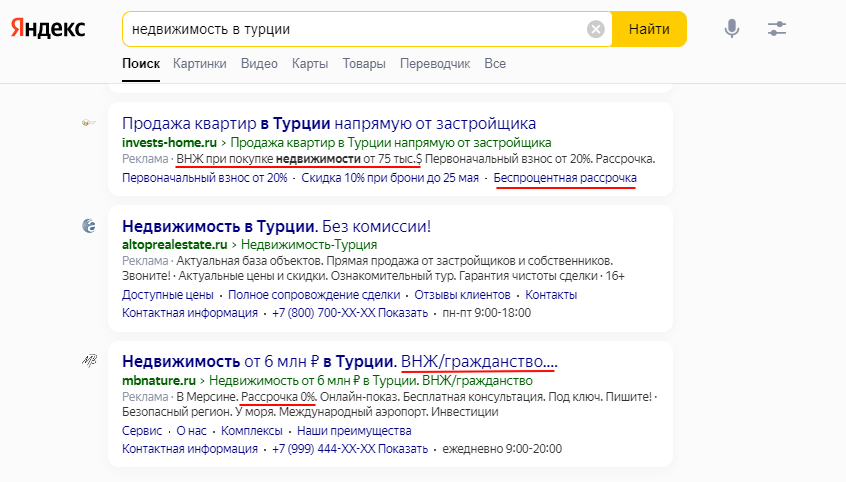Click the mbnature.ru favicon
The image size is (846, 482).
89,361
